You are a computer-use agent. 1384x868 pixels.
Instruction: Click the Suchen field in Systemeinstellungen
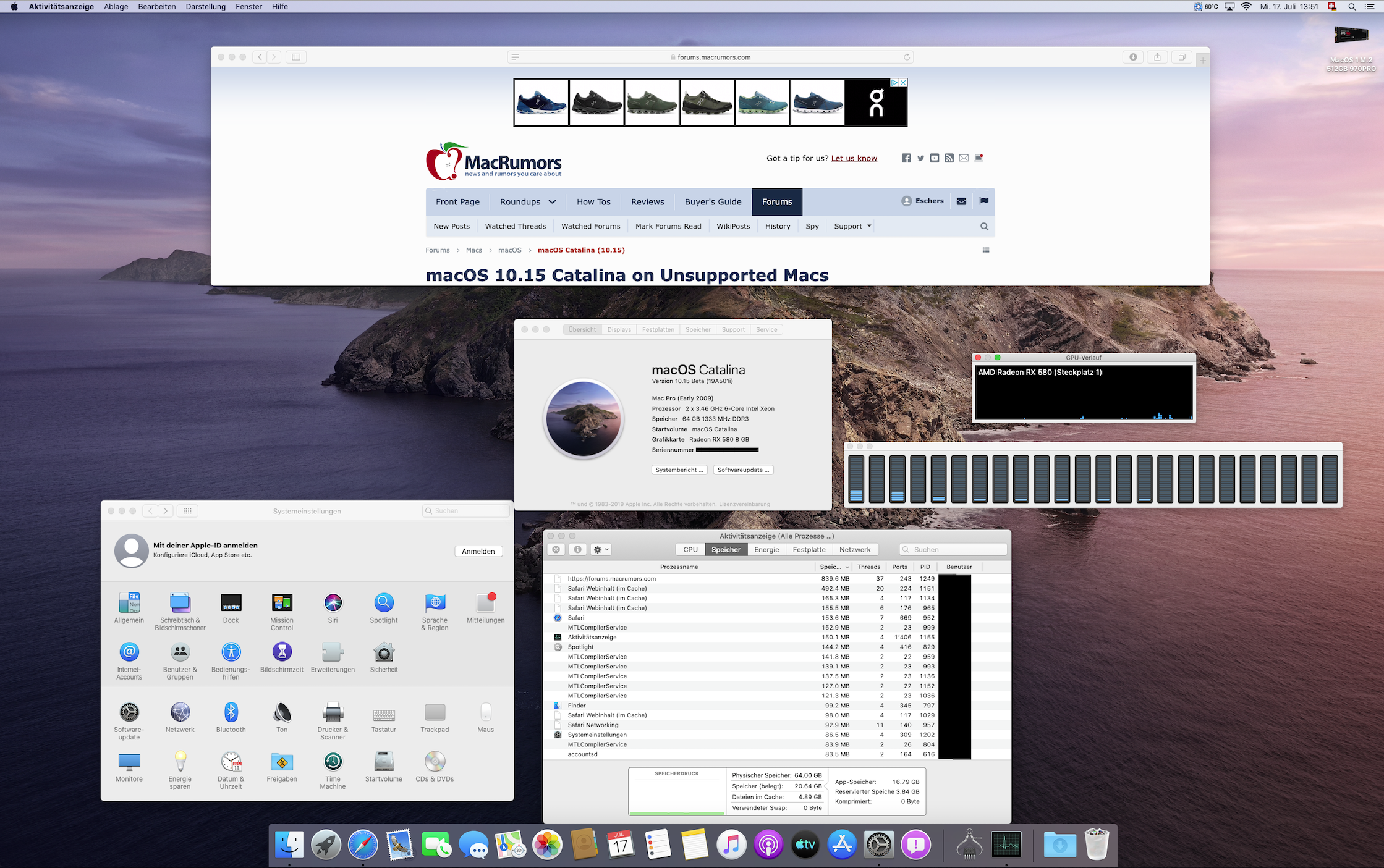point(466,511)
